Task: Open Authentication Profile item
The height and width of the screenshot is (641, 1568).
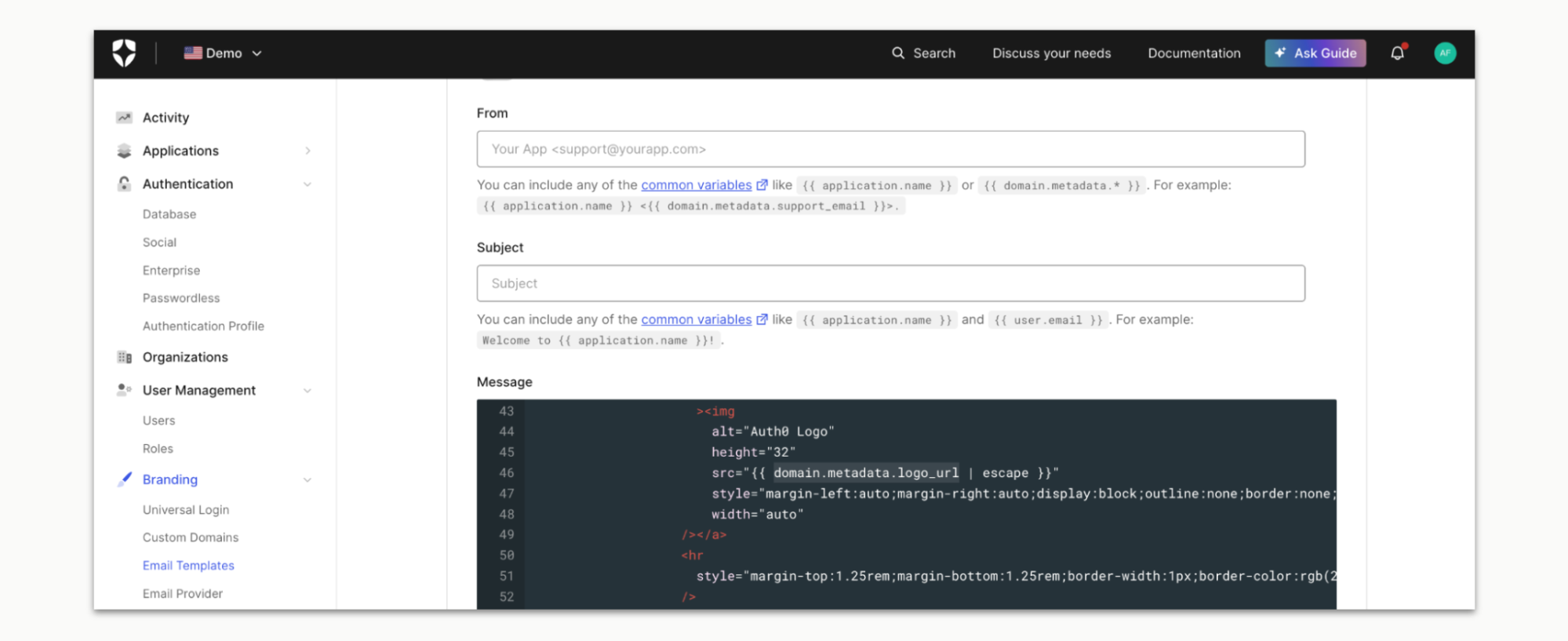Action: pos(203,326)
